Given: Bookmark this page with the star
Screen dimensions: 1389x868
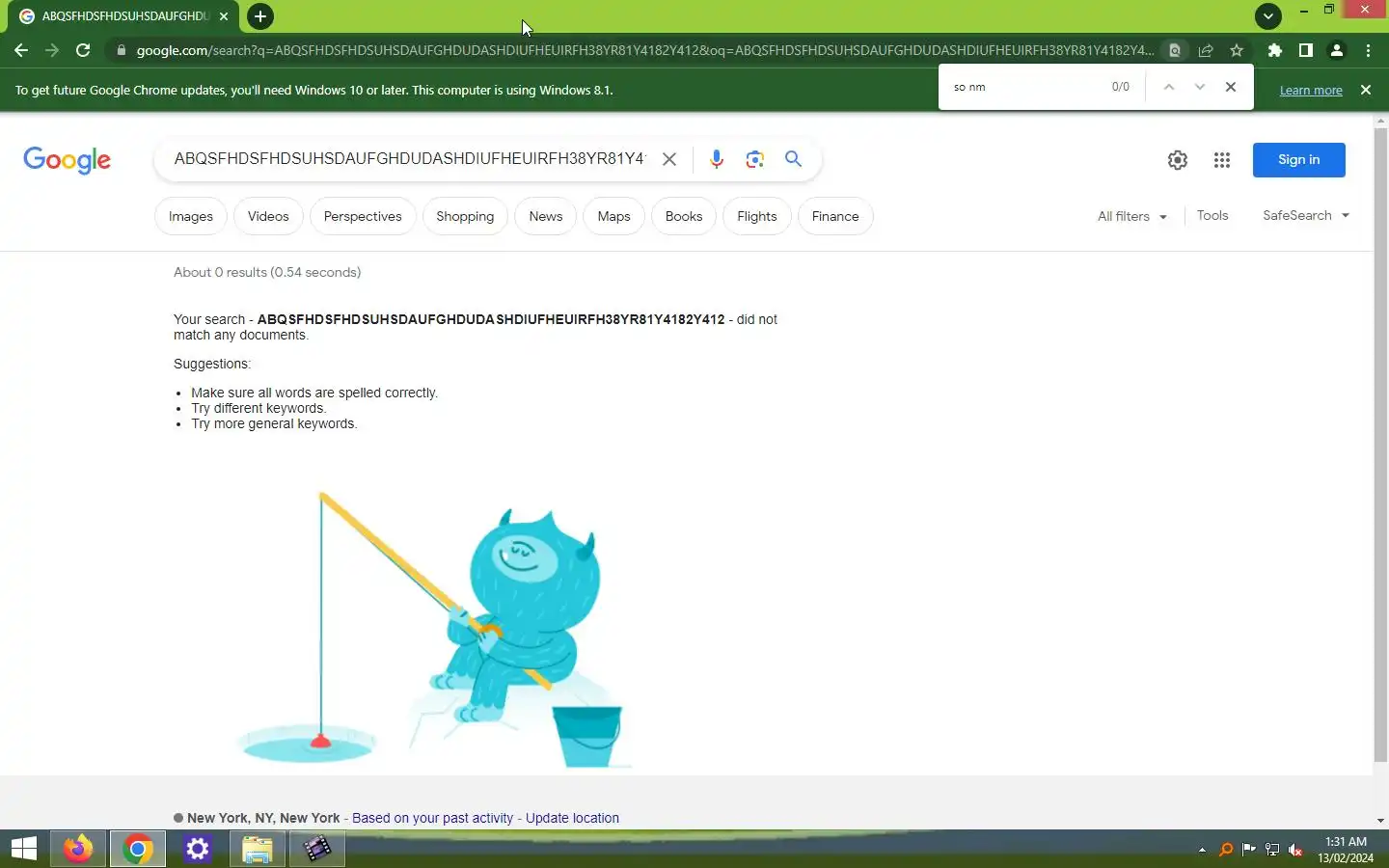Looking at the screenshot, I should [1237, 50].
